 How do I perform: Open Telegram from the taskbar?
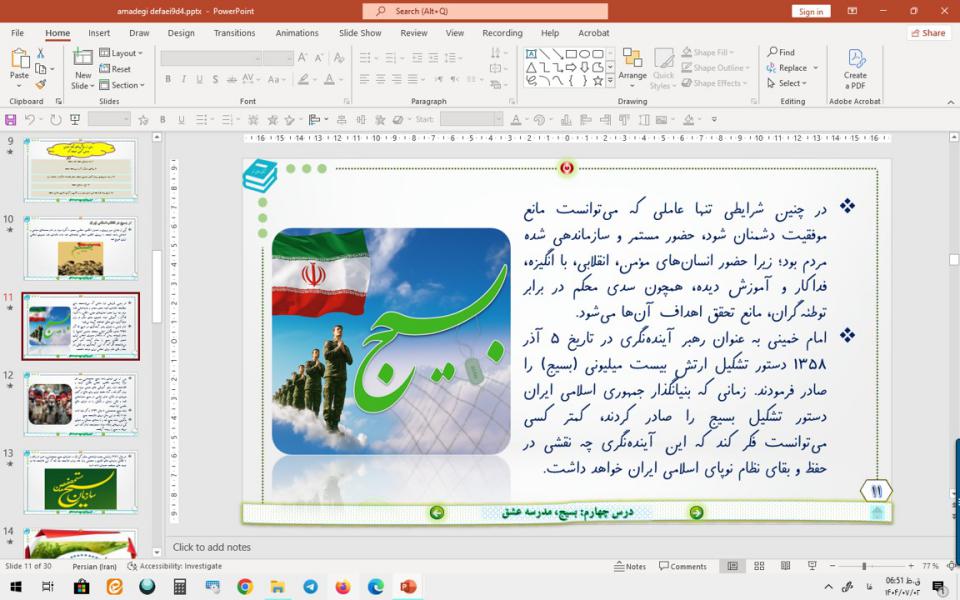pyautogui.click(x=310, y=587)
